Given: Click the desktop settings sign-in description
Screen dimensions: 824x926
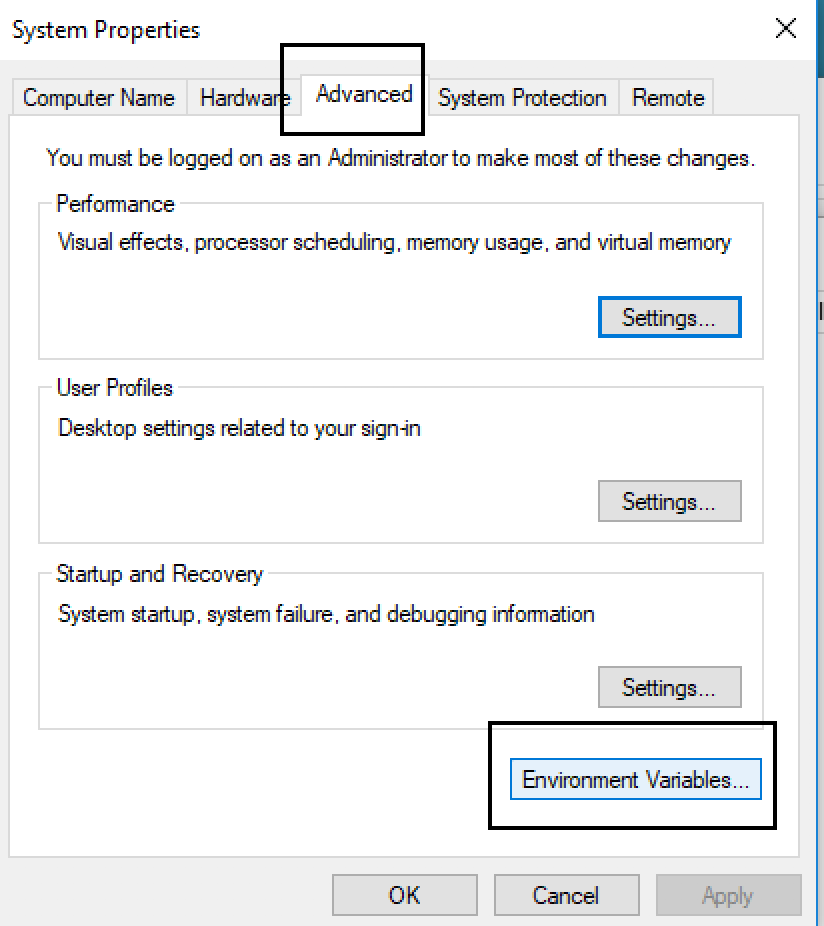Looking at the screenshot, I should pyautogui.click(x=239, y=428).
